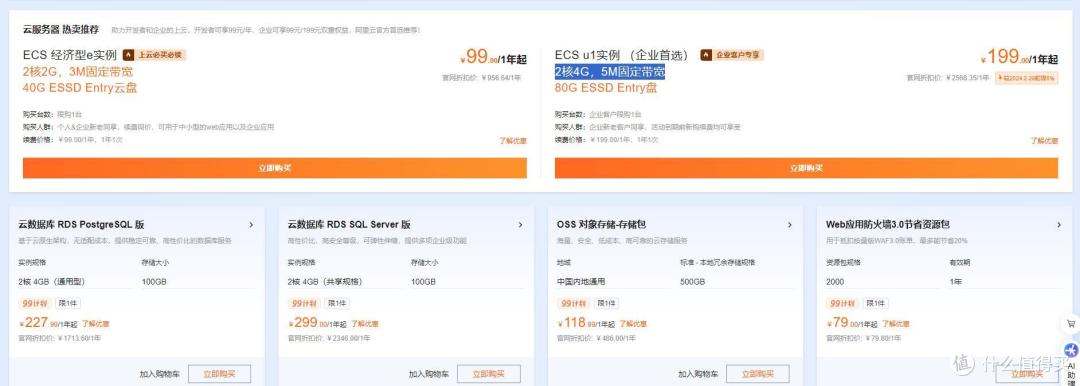
Task: Click 了解优惠 next to ¥118 price
Action: [x=633, y=323]
